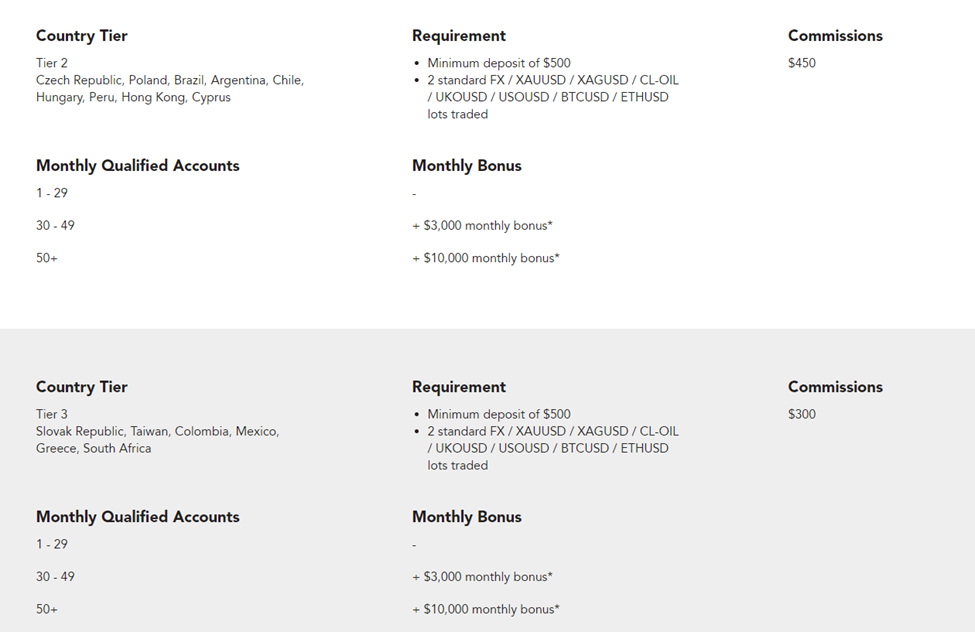Screen dimensions: 975x632
Task: Click the Tier 2 Commissions heading
Action: point(835,36)
